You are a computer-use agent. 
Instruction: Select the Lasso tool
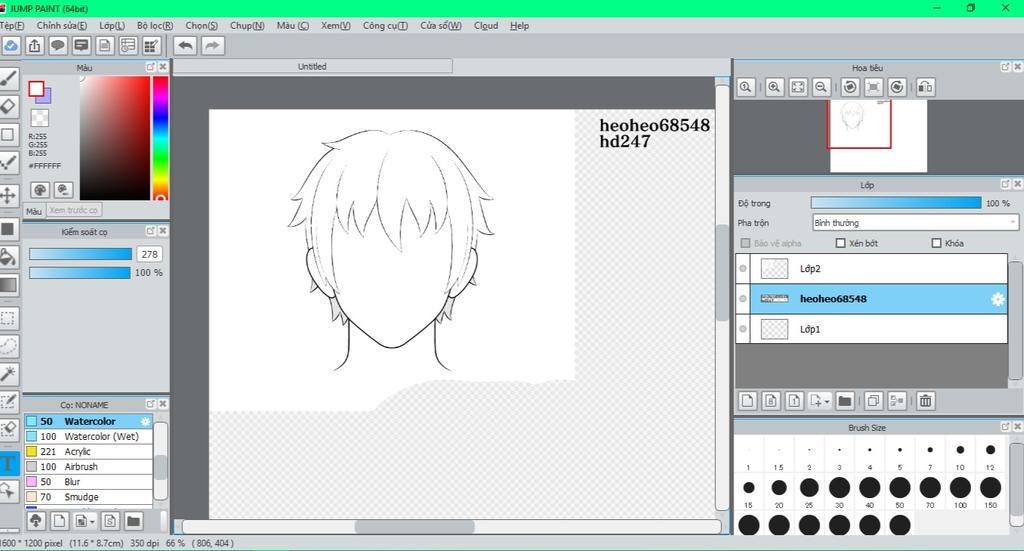click(8, 346)
